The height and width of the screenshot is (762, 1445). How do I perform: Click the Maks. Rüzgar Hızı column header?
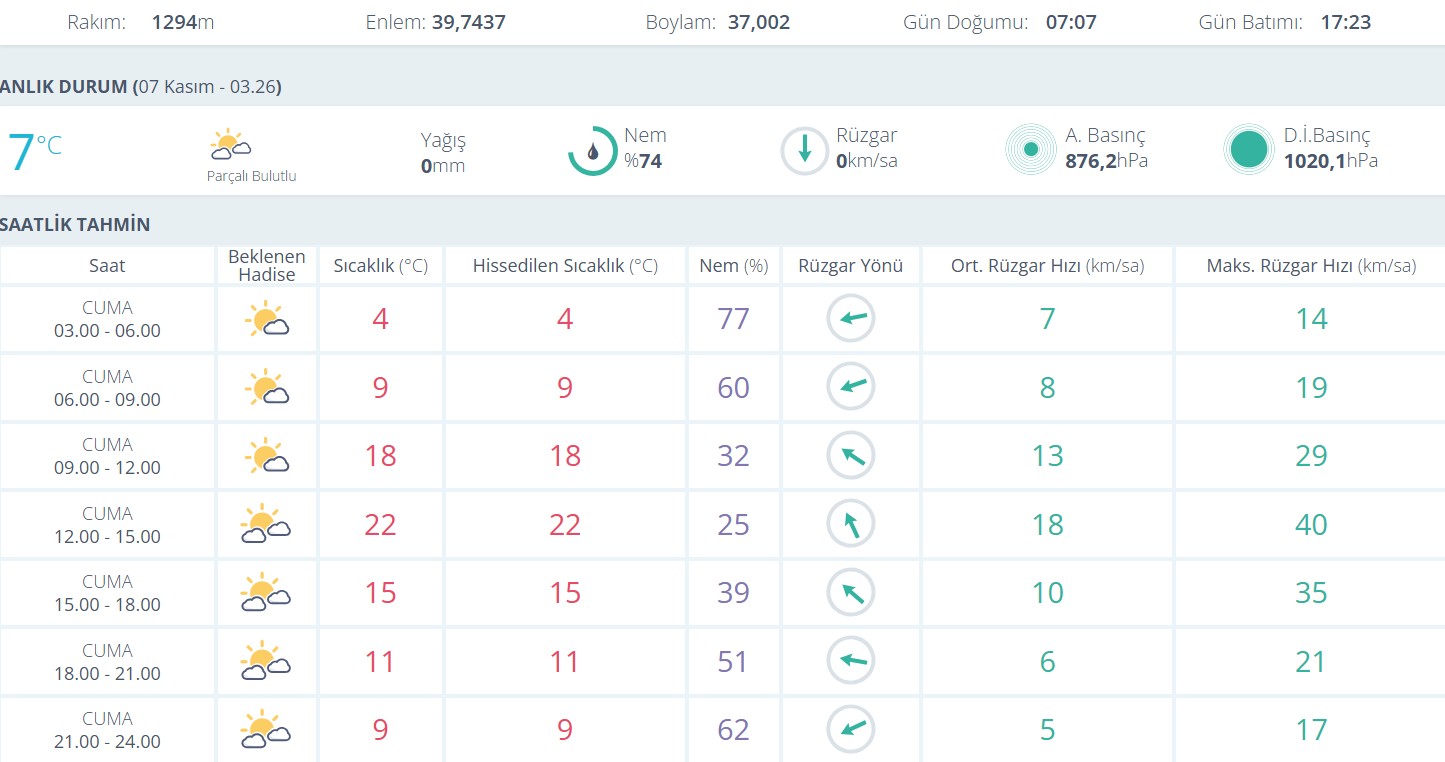[1310, 266]
